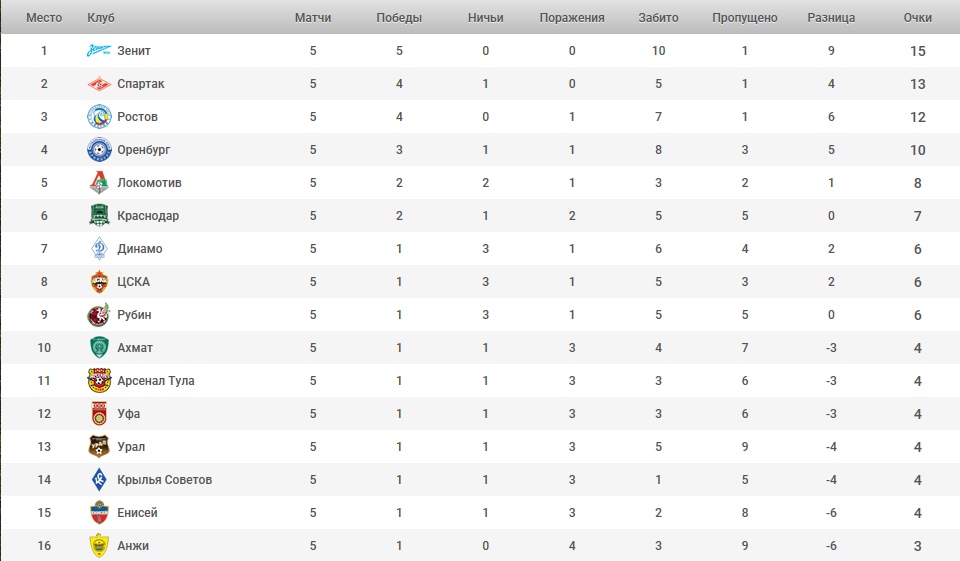Click the Rubin Kazan crest
The image size is (960, 561).
(99, 315)
